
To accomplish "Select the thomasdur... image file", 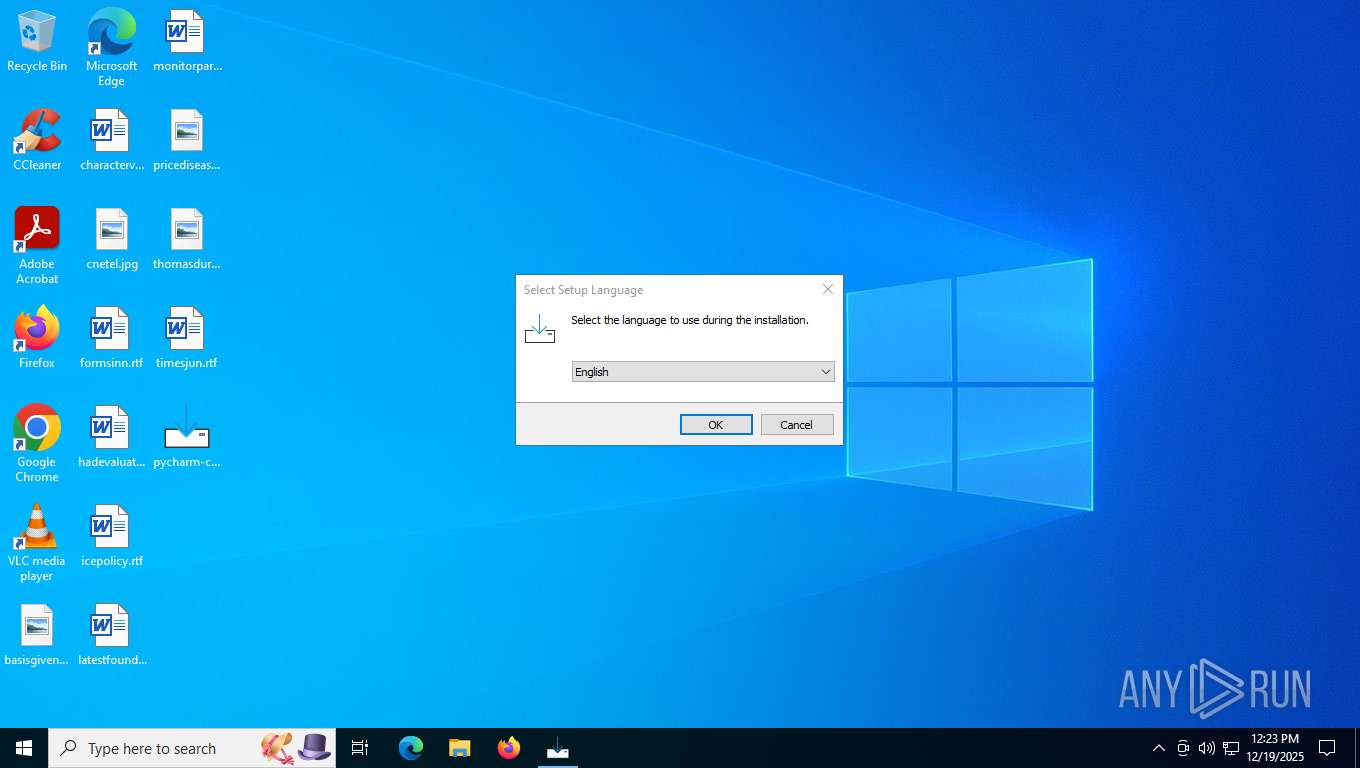I will (x=187, y=240).
